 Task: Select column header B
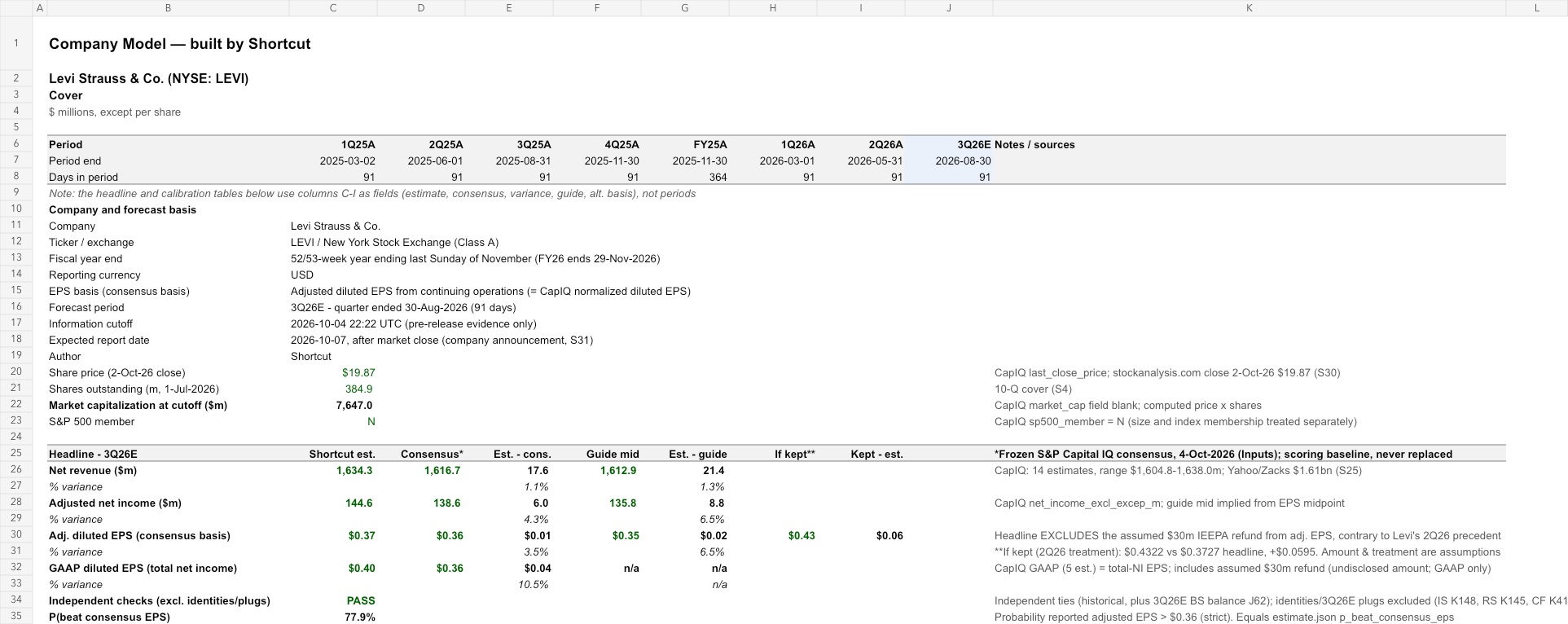[168, 8]
